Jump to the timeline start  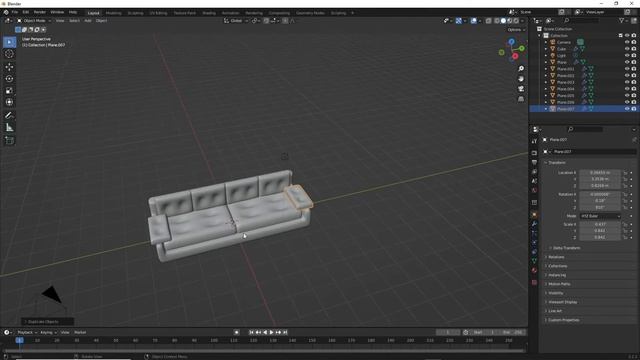click(x=251, y=332)
